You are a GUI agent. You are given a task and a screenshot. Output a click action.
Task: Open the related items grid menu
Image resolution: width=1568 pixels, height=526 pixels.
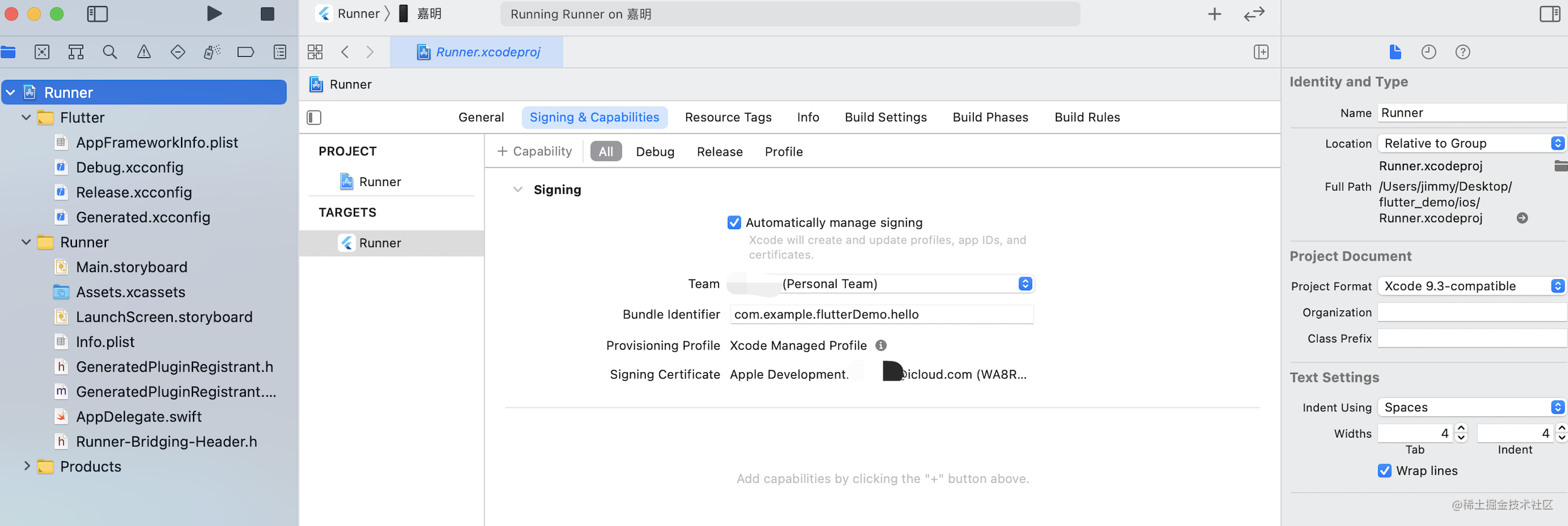[x=315, y=52]
